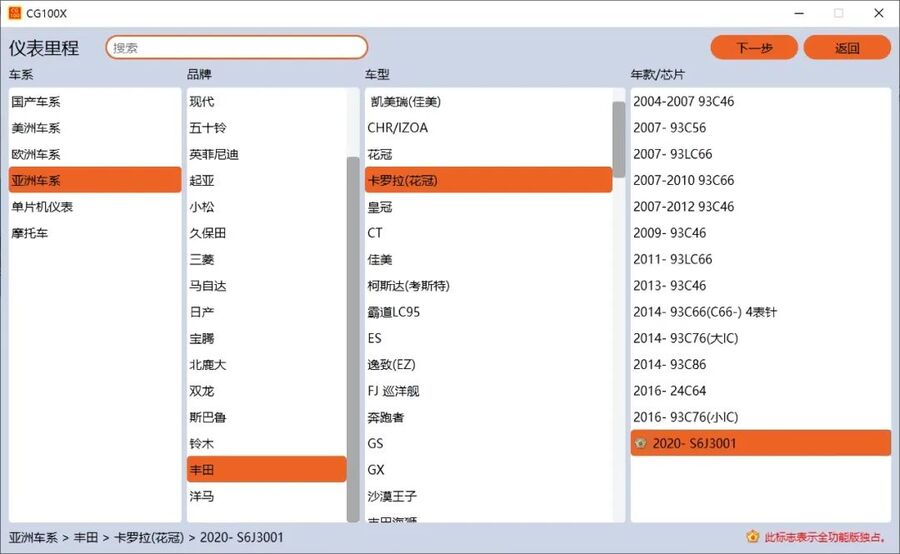
Task: Select 欧洲车系 in the 车系 list
Action: pos(95,154)
